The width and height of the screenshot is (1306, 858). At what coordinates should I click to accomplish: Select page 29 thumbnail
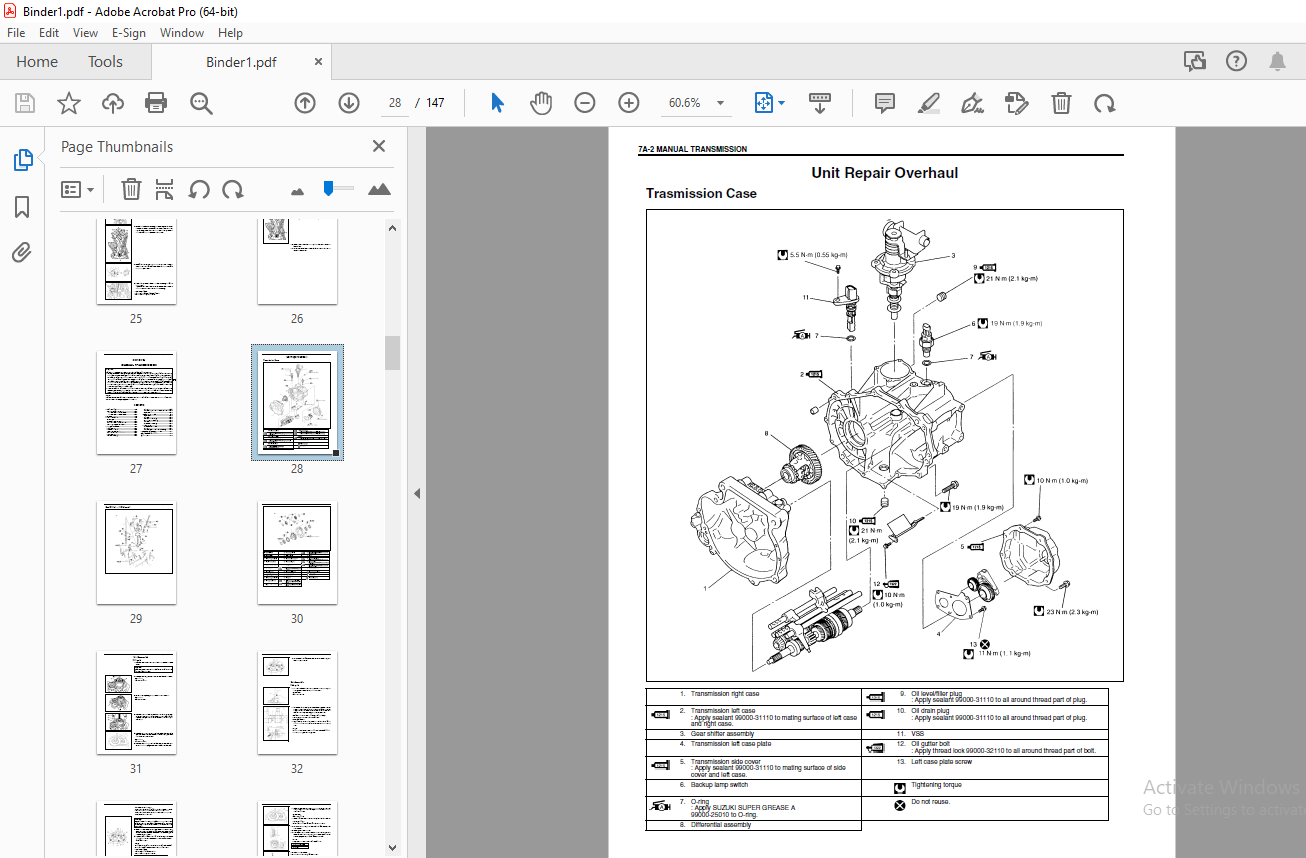(x=136, y=553)
